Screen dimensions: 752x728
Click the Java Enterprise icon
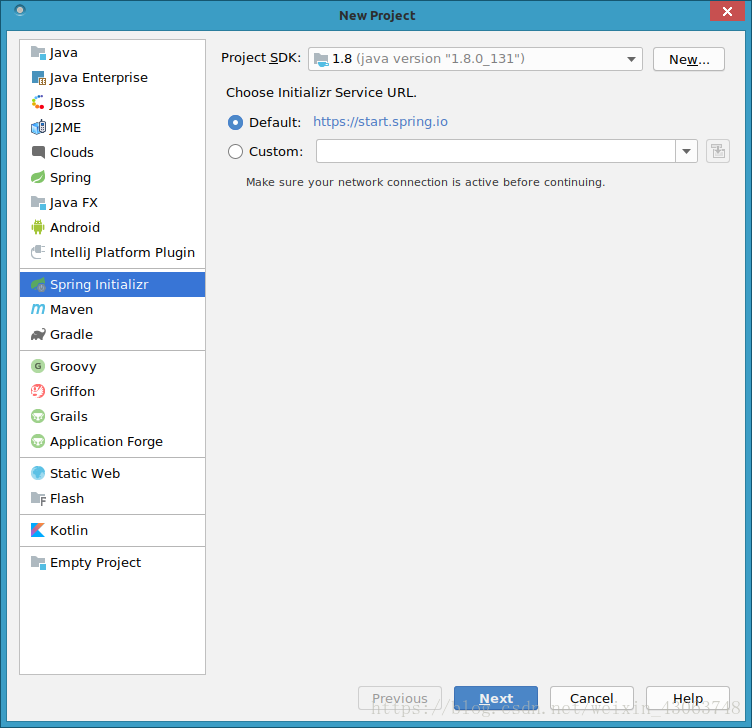click(x=38, y=77)
